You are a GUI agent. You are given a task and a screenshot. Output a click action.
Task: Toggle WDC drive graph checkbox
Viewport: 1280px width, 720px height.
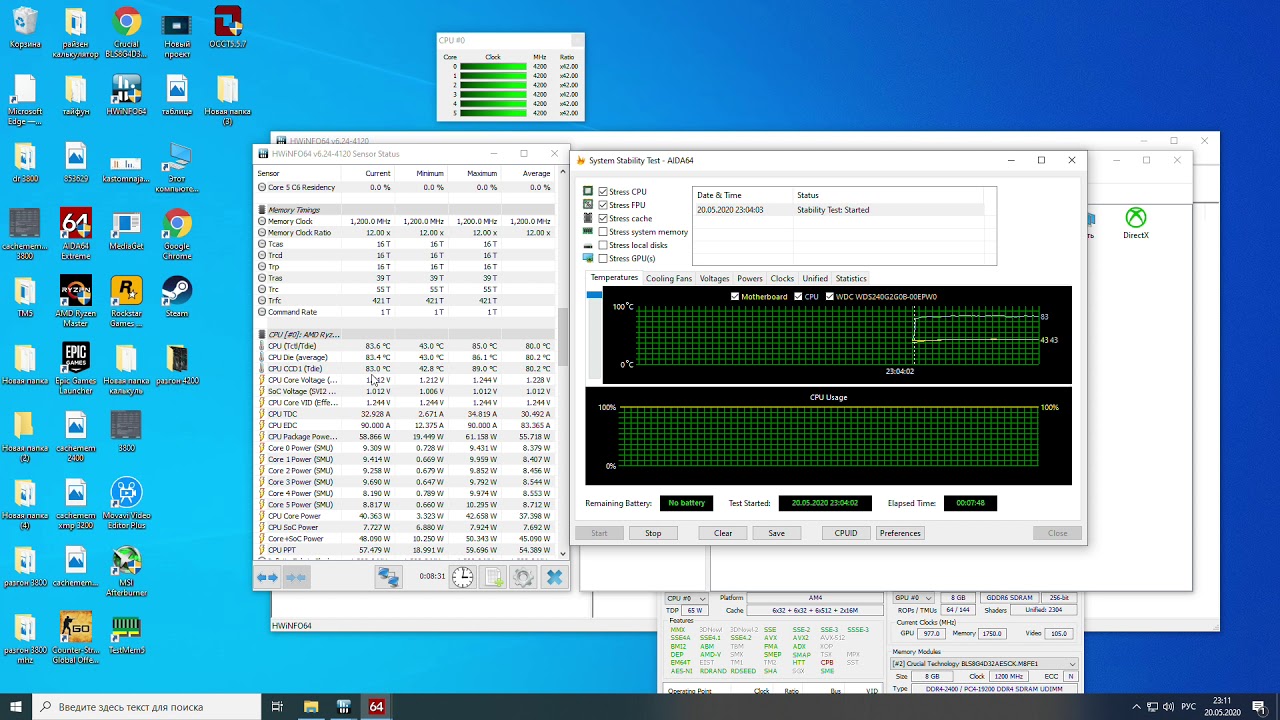829,296
